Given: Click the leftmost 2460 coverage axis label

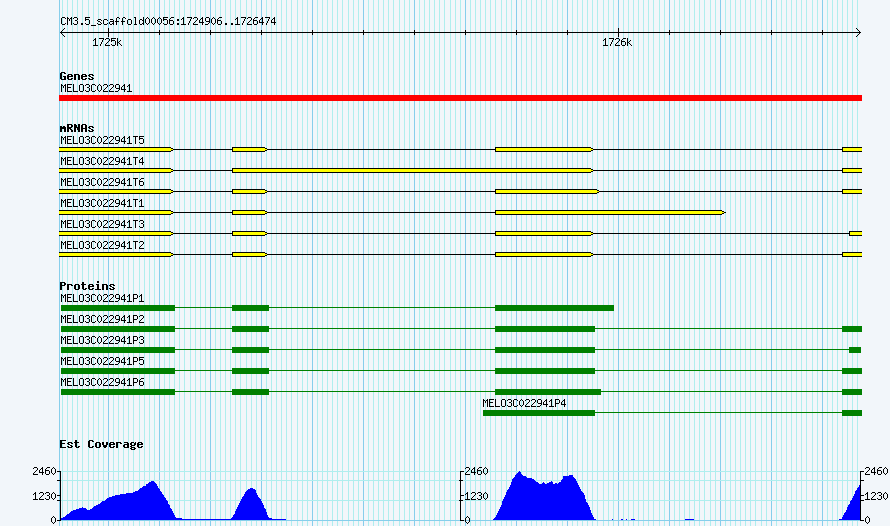Looking at the screenshot, I should (x=44, y=472).
